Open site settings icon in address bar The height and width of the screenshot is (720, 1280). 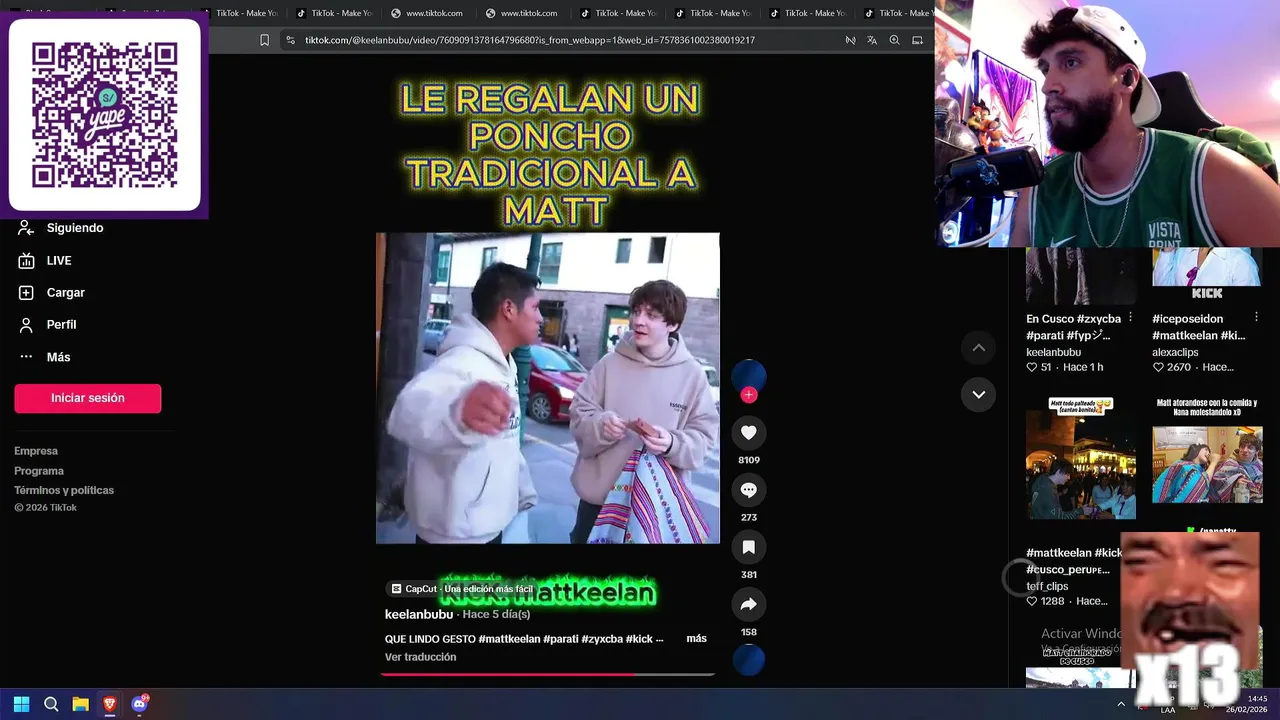(290, 40)
